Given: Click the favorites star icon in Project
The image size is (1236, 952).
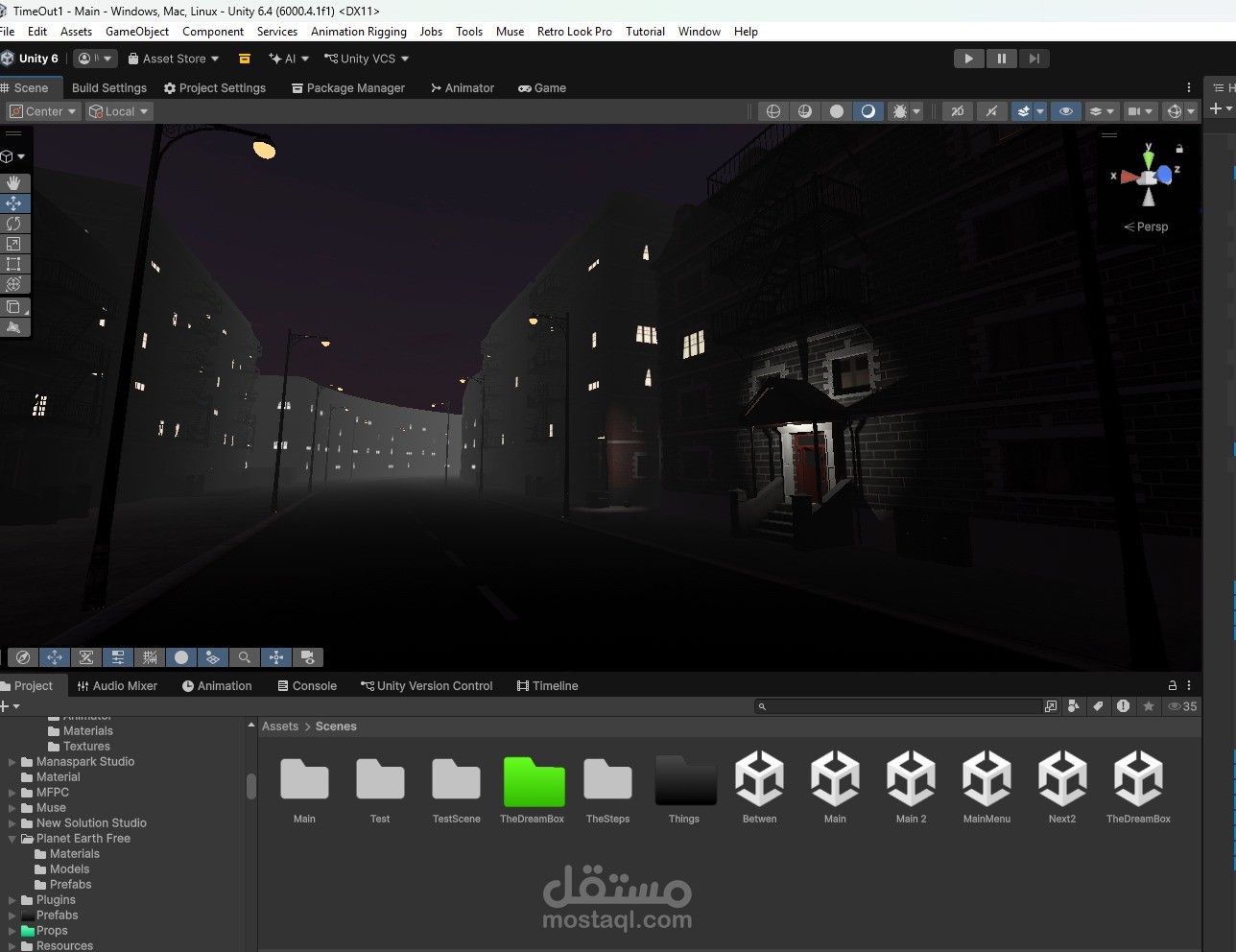Looking at the screenshot, I should click(x=1149, y=706).
